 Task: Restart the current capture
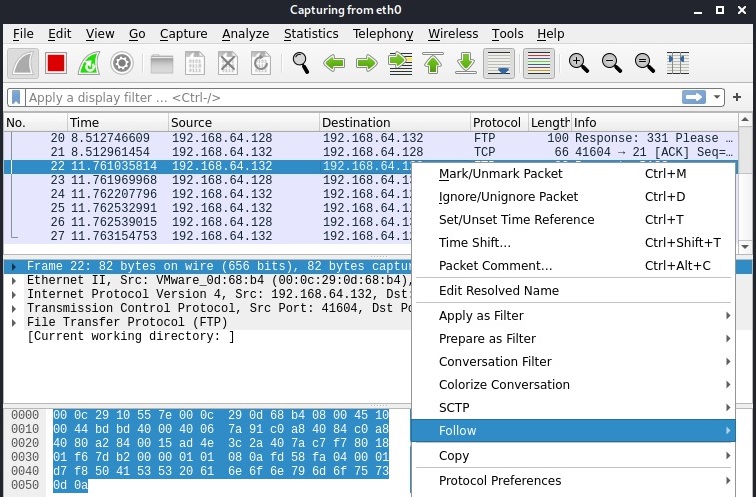[89, 63]
